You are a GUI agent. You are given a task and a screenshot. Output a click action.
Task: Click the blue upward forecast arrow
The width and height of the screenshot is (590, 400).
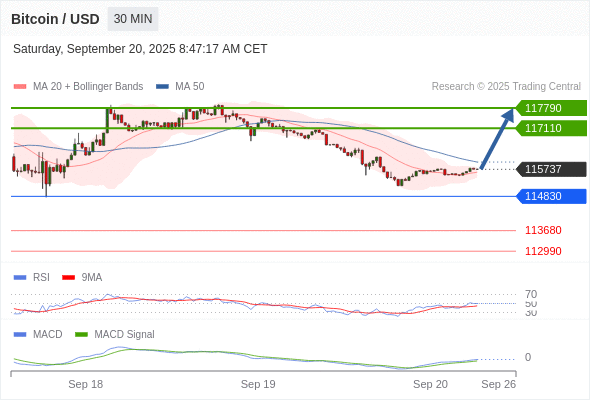pyautogui.click(x=497, y=138)
